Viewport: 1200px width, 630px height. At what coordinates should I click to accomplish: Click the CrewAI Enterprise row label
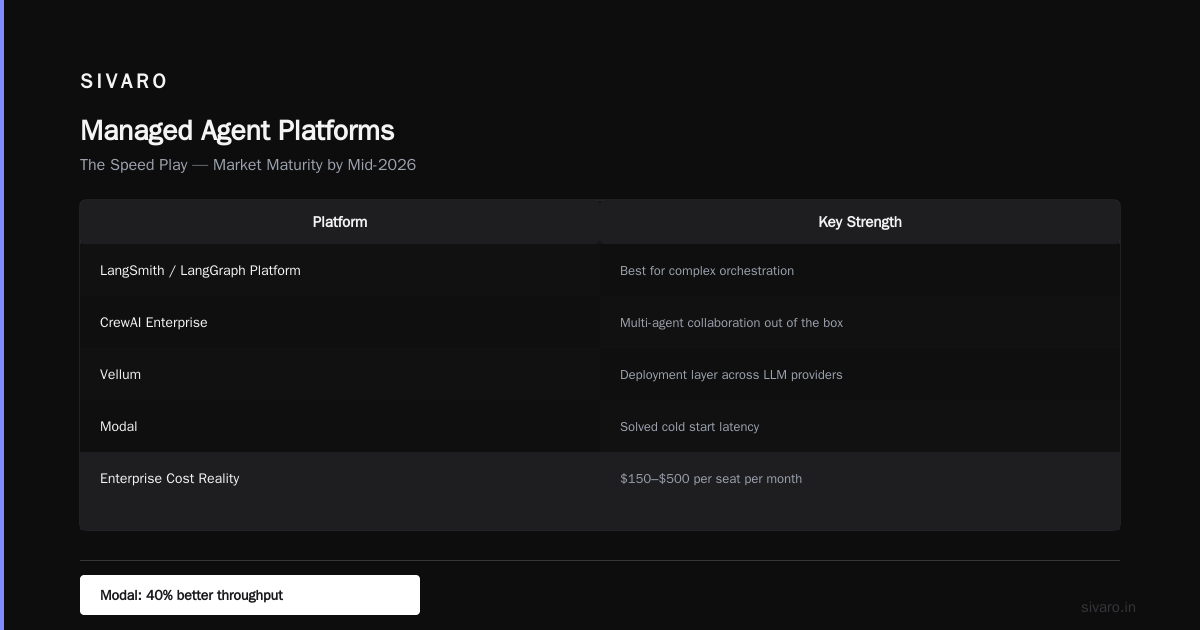tap(154, 323)
